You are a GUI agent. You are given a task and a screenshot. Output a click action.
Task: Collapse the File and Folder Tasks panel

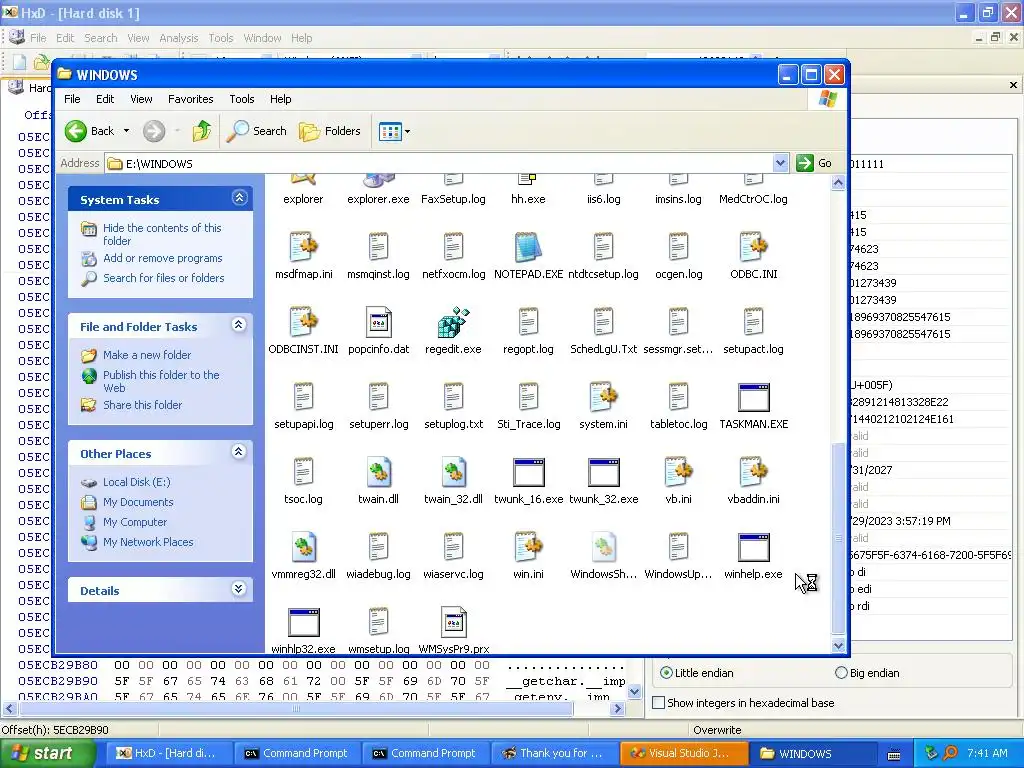pyautogui.click(x=239, y=325)
